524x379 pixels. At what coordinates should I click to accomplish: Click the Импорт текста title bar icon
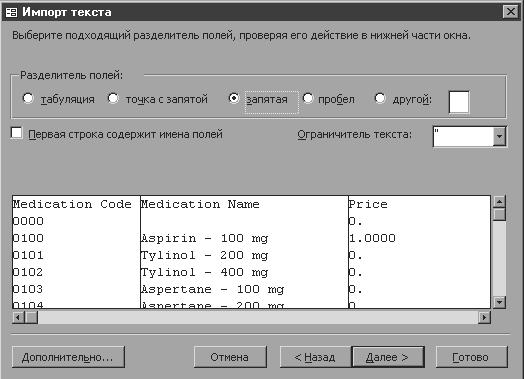(x=11, y=12)
